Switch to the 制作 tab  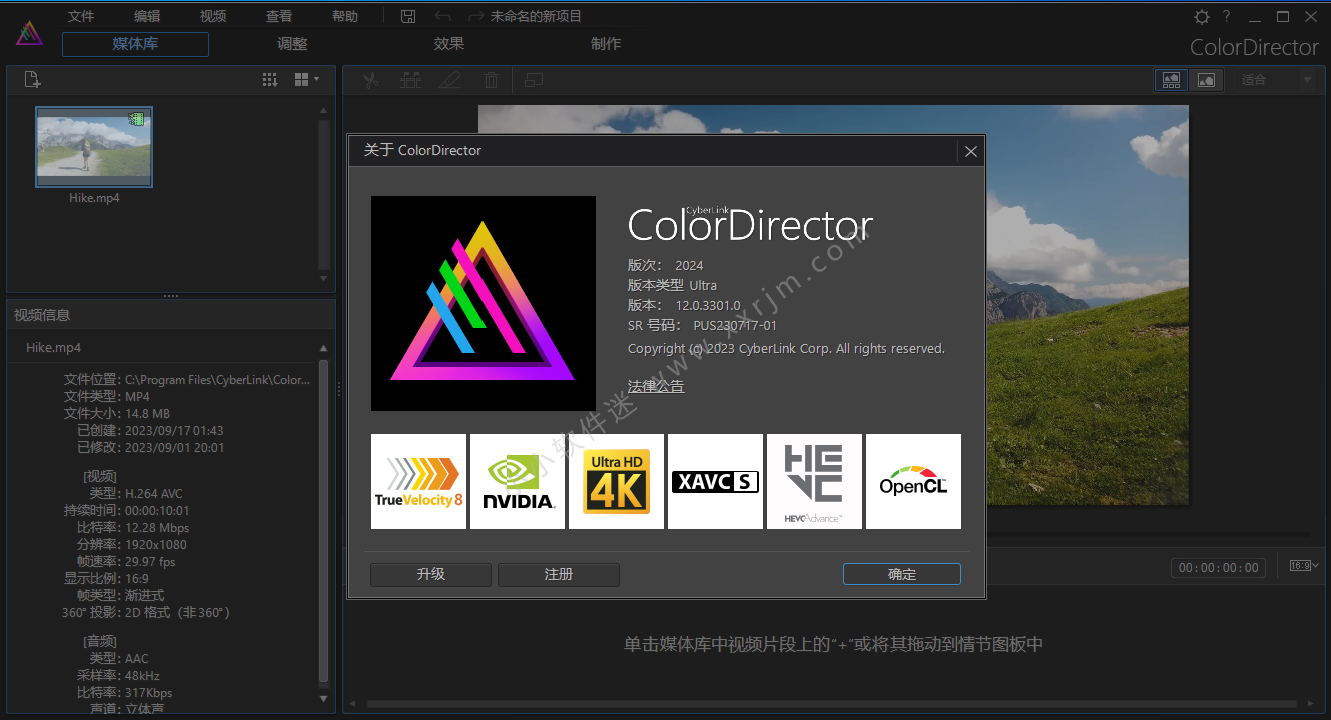[x=606, y=44]
